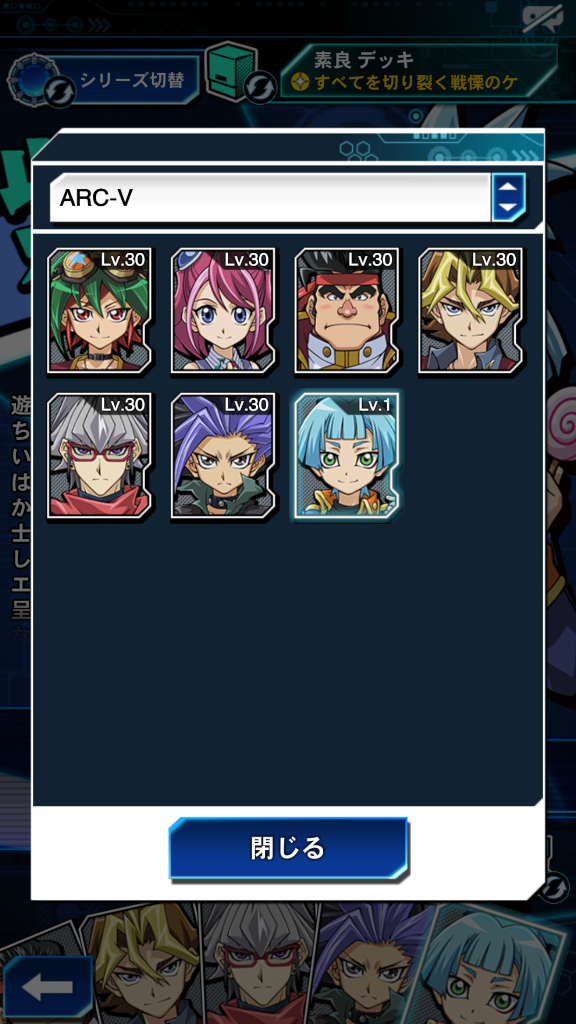
Task: Click the up-down arrow series selector
Action: (509, 198)
